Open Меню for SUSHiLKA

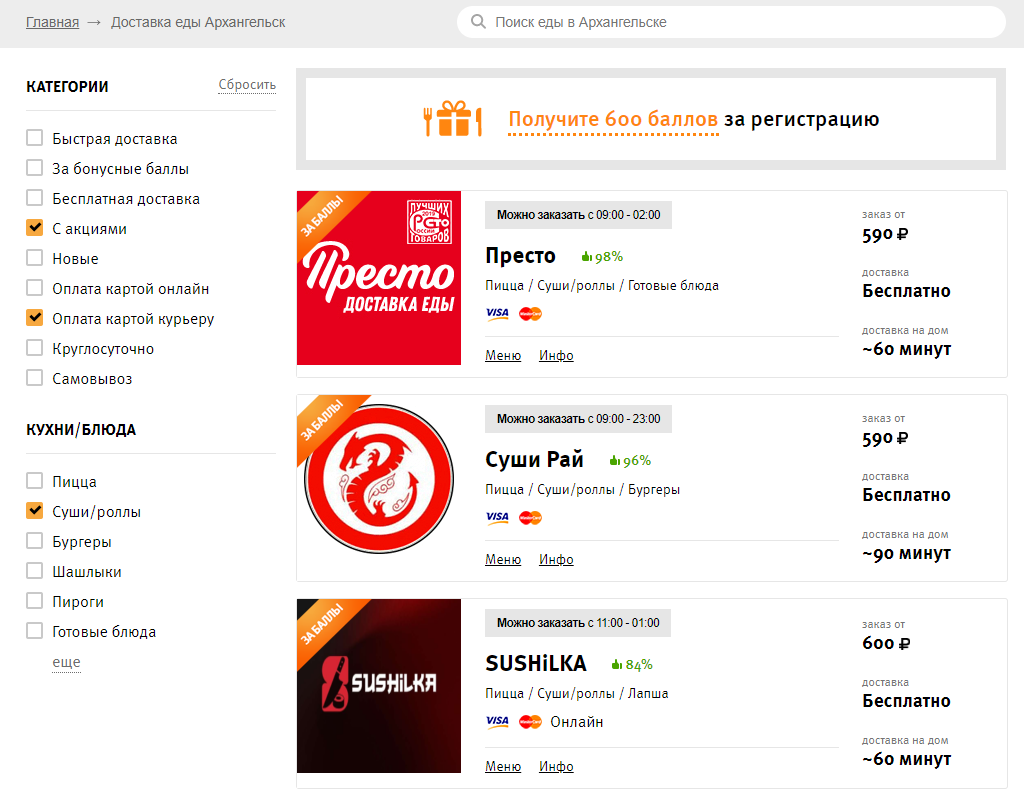click(503, 766)
